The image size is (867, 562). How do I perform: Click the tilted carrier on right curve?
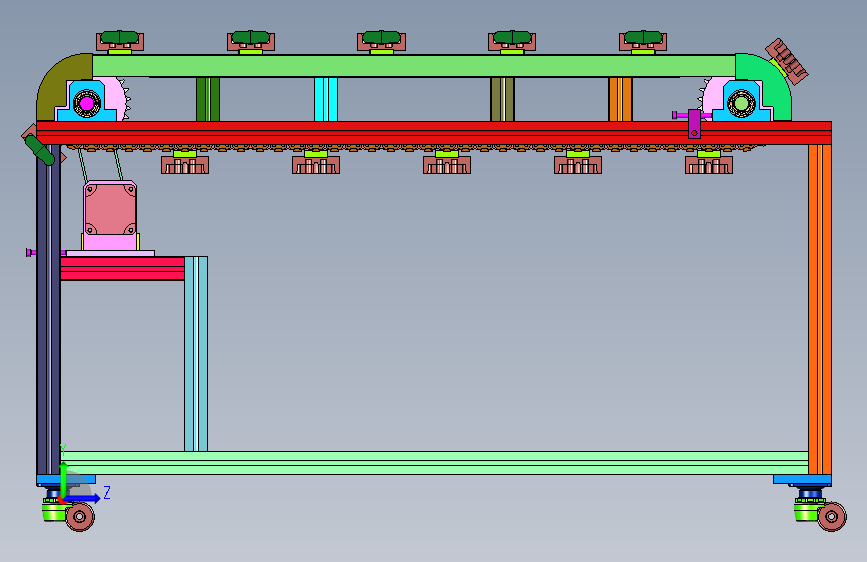[787, 61]
